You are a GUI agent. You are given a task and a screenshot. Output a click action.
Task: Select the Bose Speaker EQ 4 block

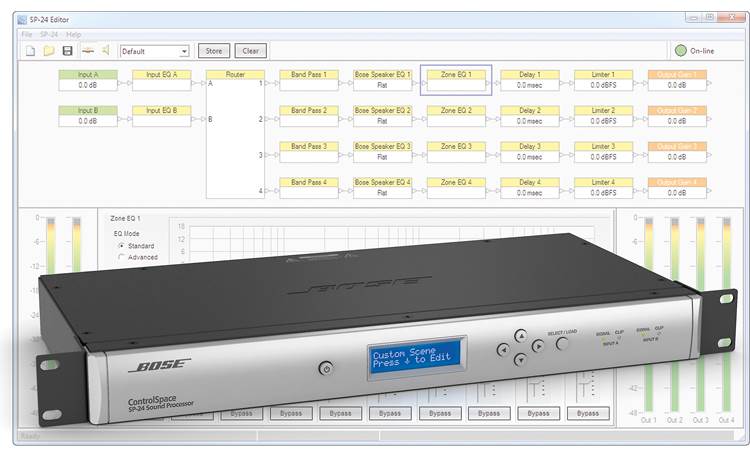click(383, 188)
